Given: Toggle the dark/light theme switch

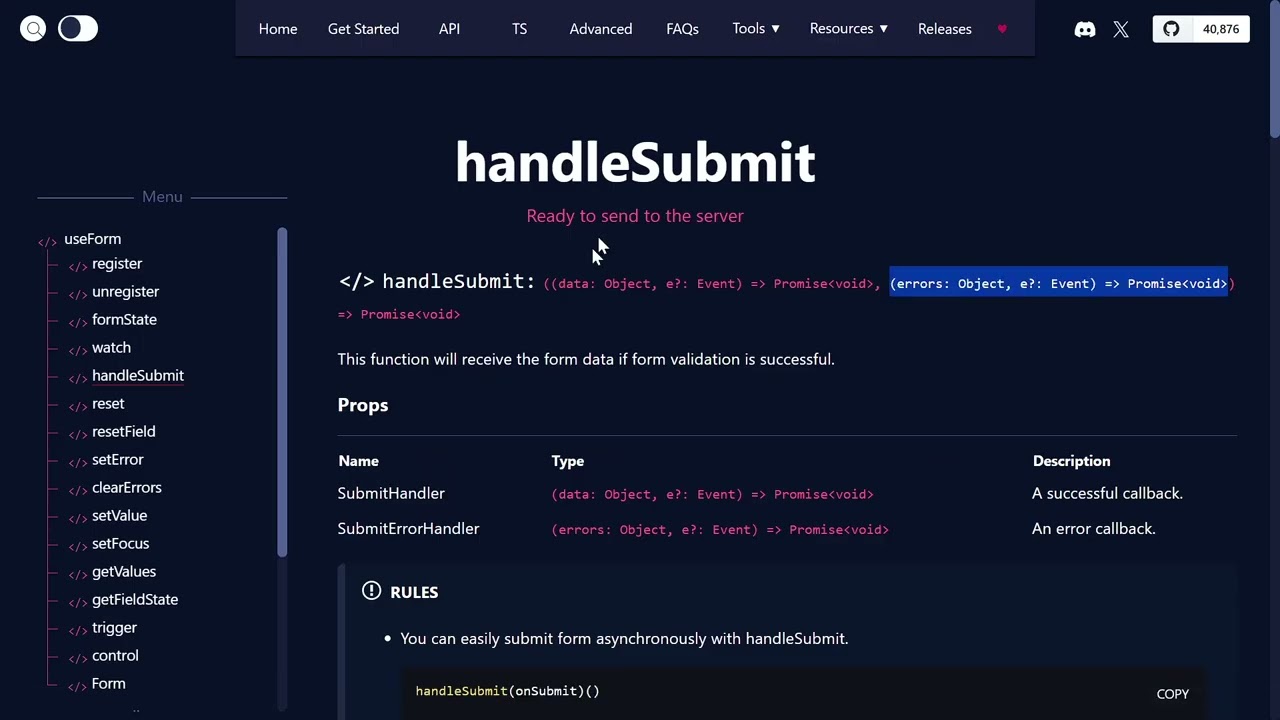Looking at the screenshot, I should click(x=78, y=29).
